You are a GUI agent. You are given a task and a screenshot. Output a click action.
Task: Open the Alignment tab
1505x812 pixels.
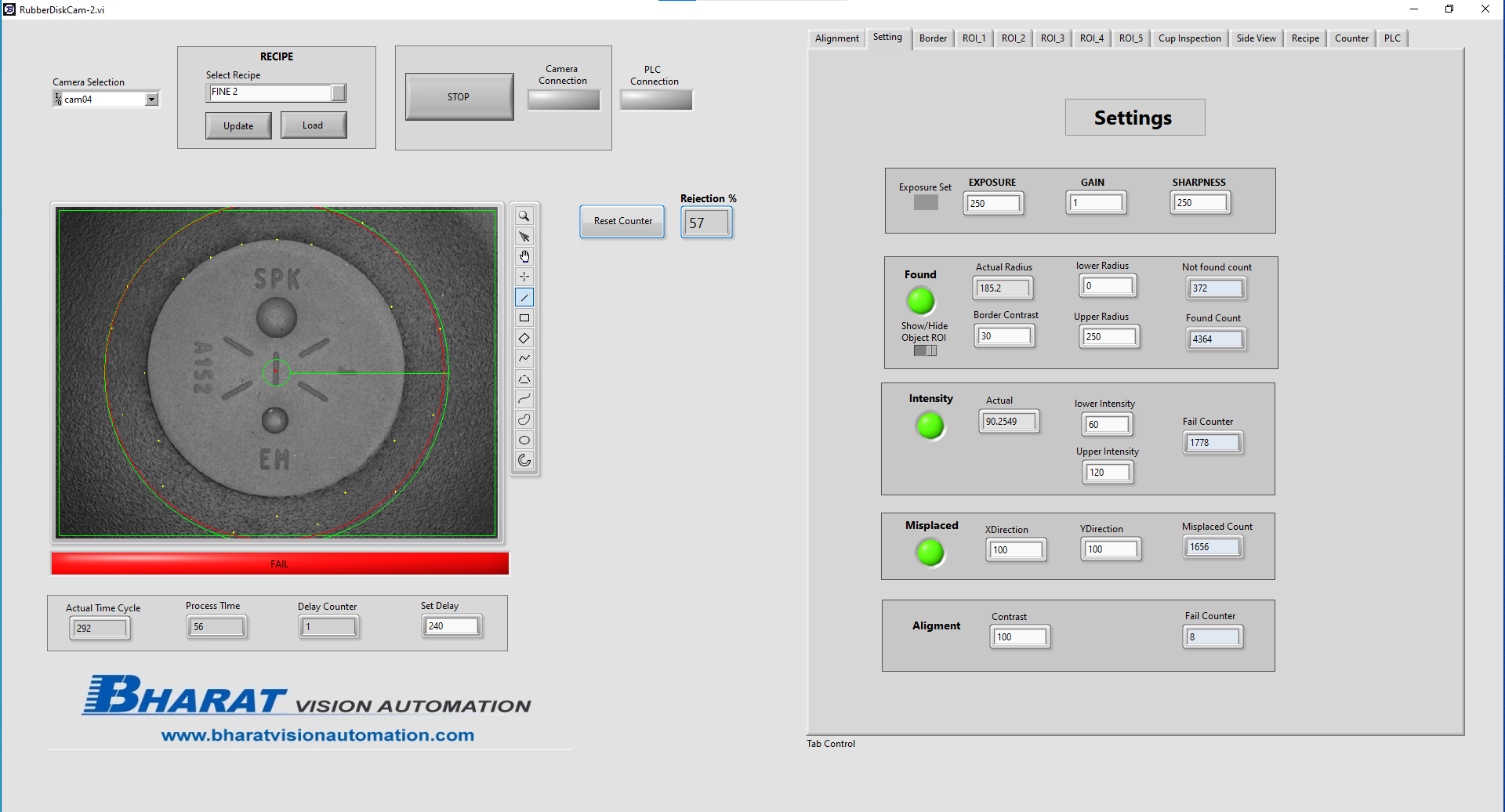click(836, 38)
